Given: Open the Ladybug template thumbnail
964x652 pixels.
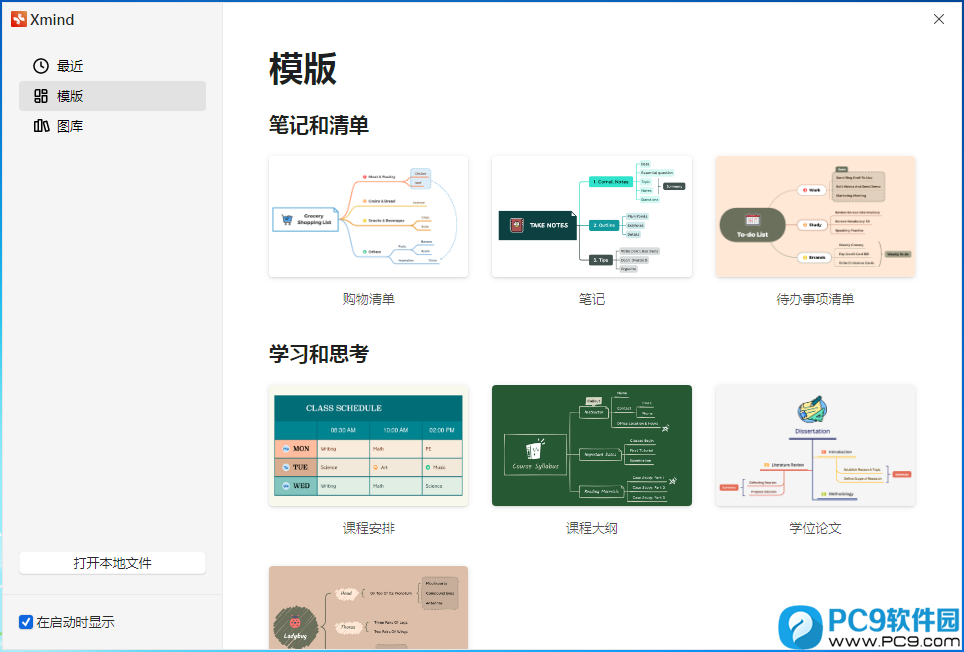Looking at the screenshot, I should click(x=368, y=608).
